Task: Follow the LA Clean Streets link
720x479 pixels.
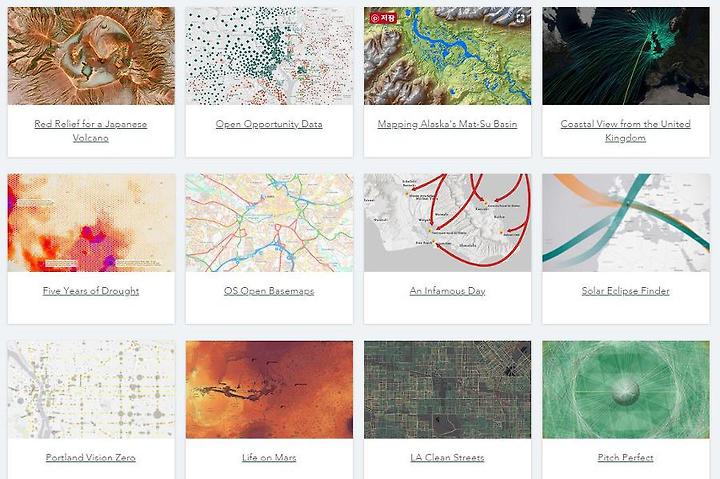Action: click(x=447, y=457)
